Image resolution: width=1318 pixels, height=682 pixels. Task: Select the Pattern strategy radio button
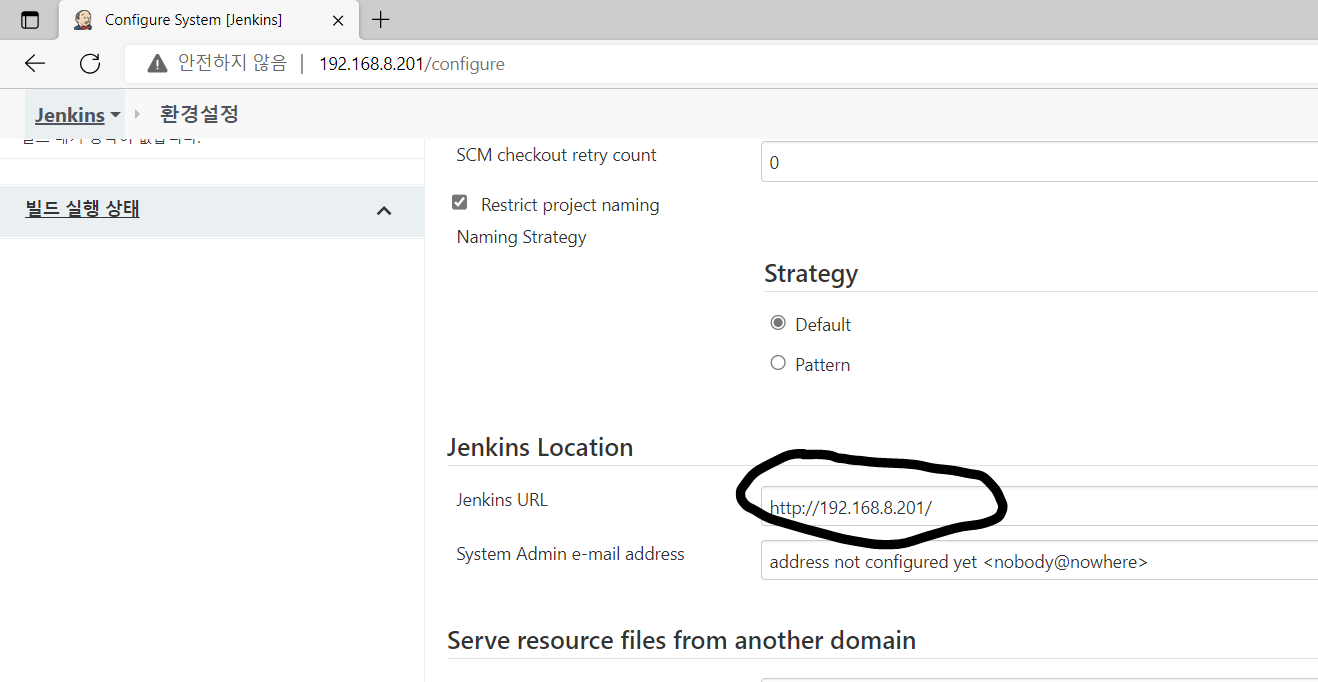pos(778,363)
